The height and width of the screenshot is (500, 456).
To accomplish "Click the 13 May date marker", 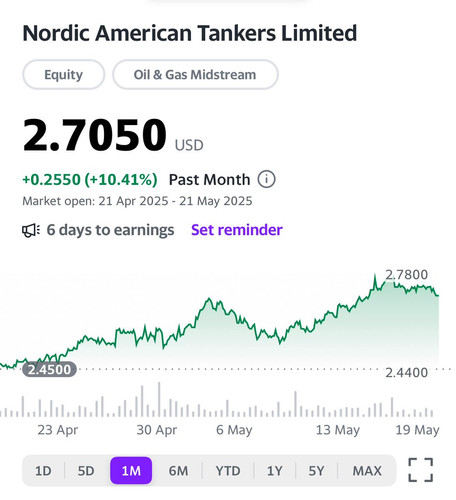I will point(338,430).
